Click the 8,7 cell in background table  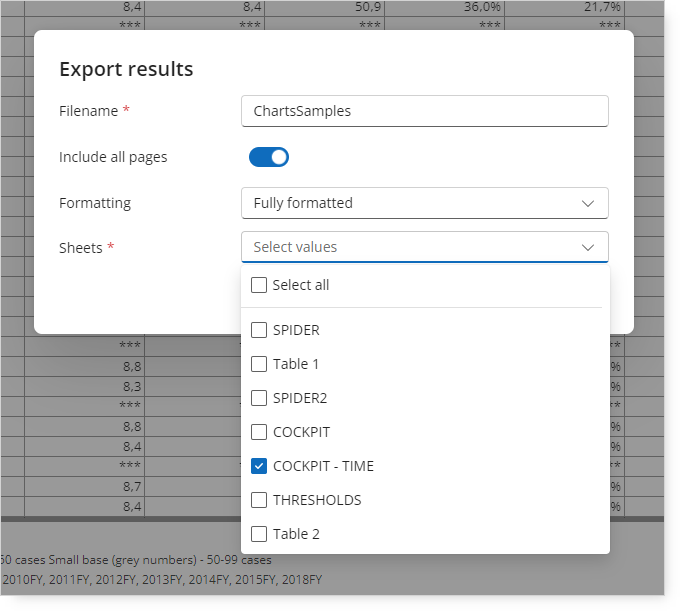pos(85,487)
